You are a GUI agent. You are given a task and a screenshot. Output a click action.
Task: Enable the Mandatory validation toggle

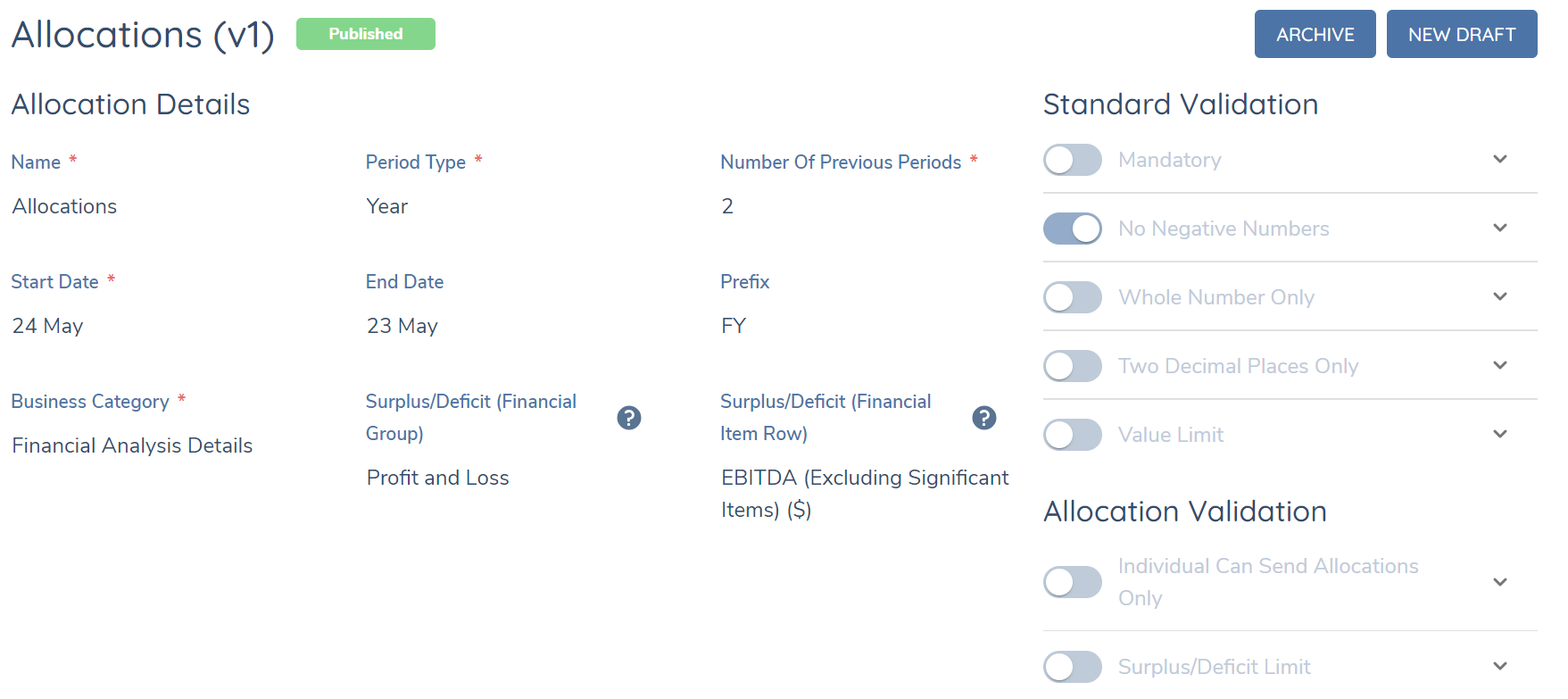coord(1073,160)
